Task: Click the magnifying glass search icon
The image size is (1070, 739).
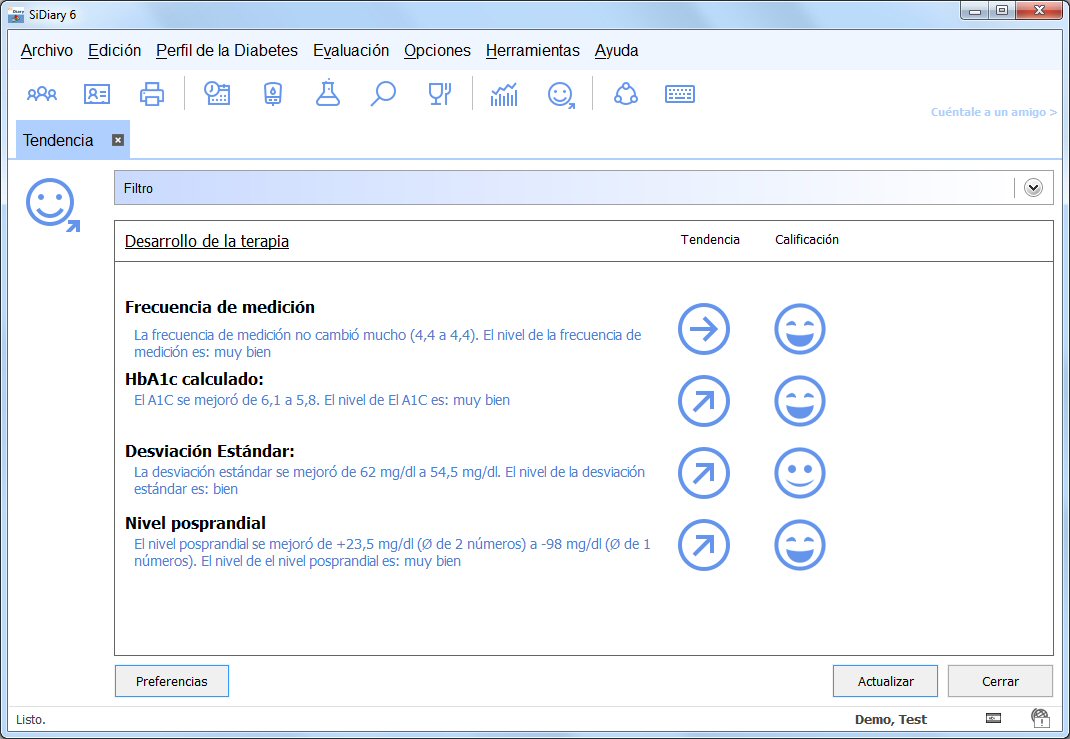Action: click(x=383, y=95)
